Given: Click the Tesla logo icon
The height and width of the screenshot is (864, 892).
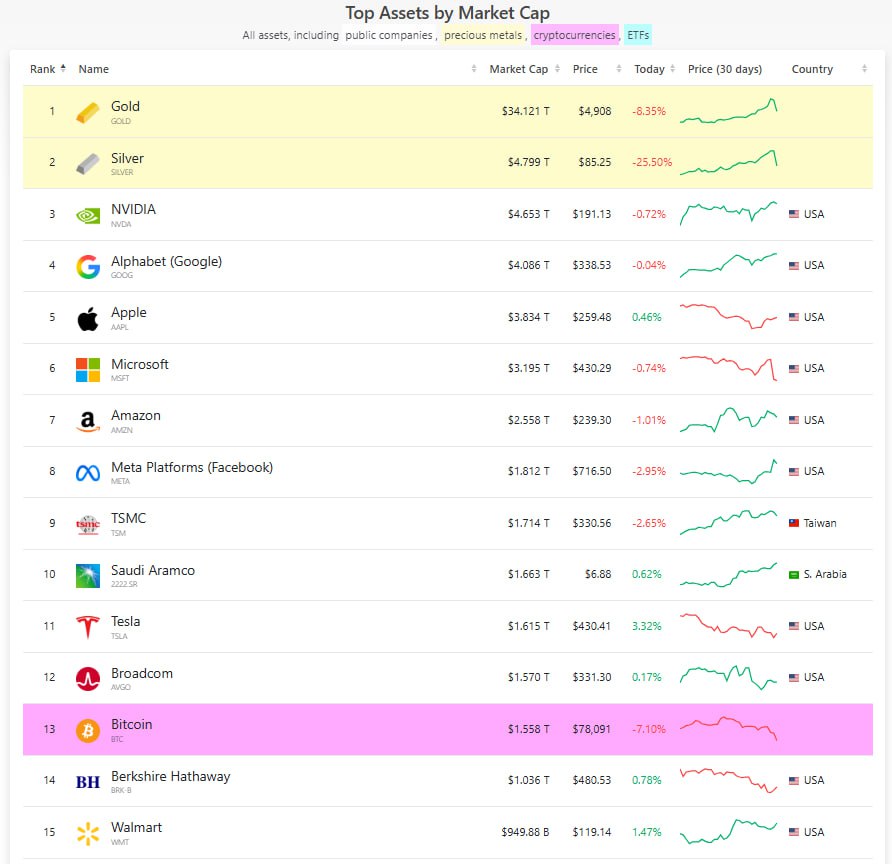Looking at the screenshot, I should 88,627.
